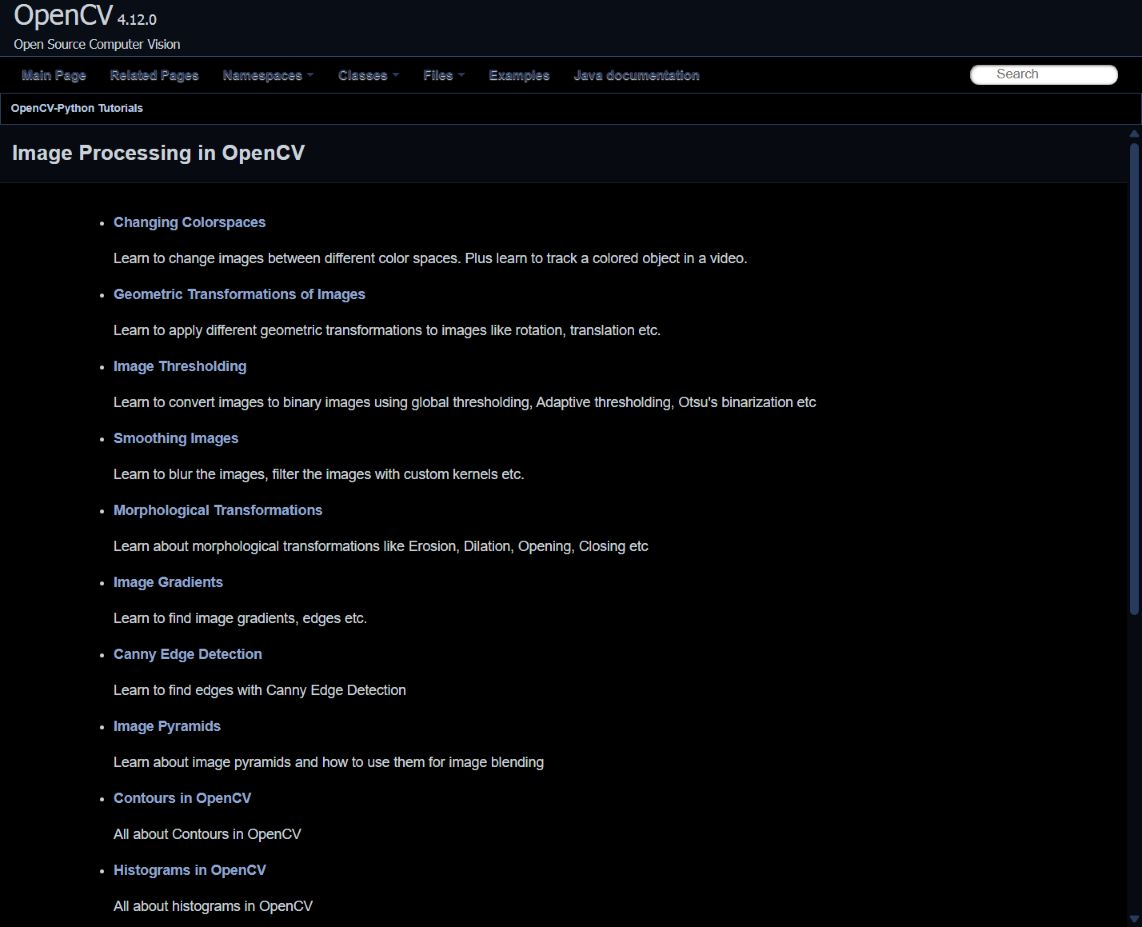
Task: Click the description mentioning Otsu's binarization
Action: [x=465, y=402]
